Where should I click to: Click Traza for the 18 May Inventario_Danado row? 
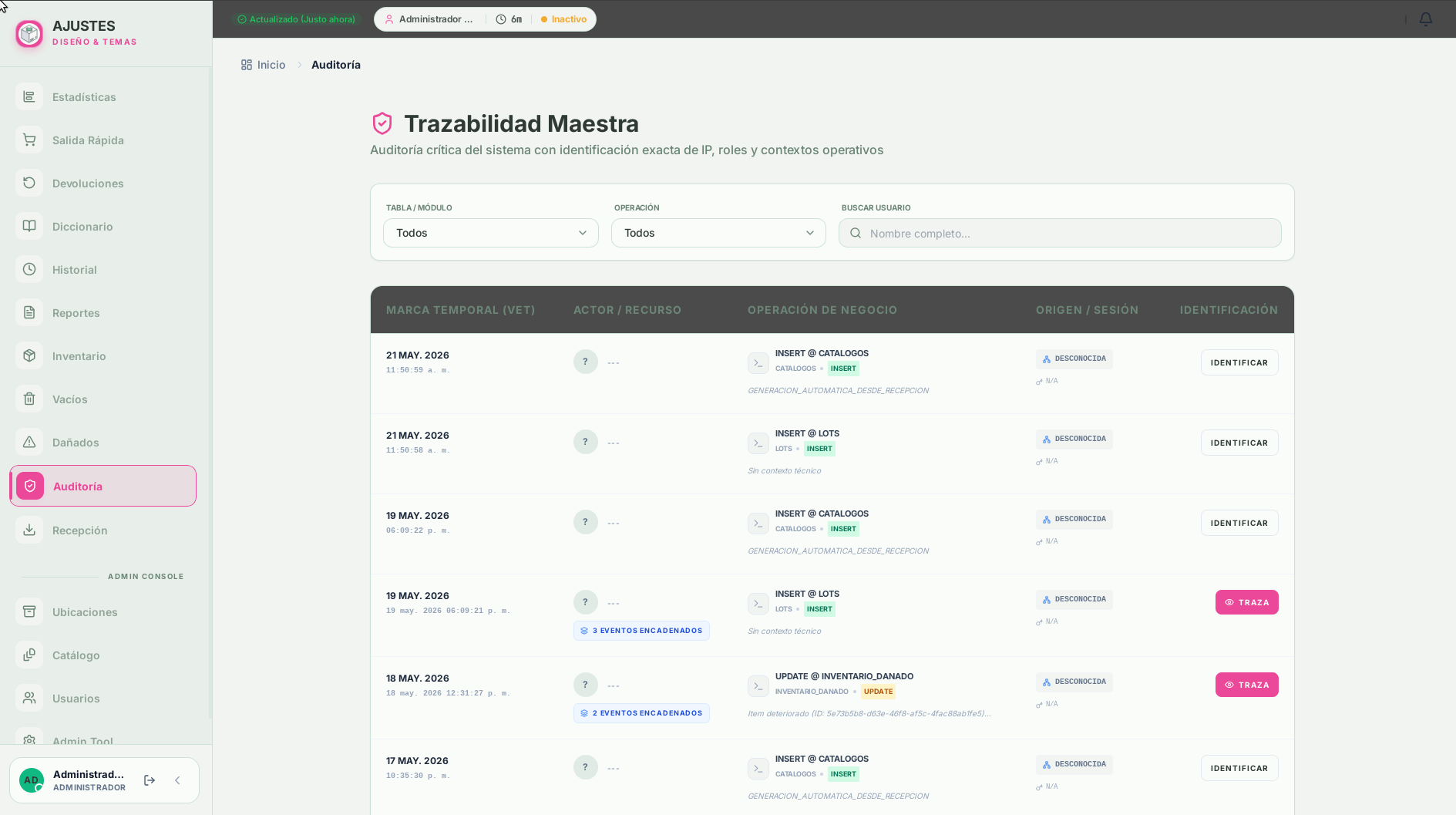click(x=1247, y=685)
